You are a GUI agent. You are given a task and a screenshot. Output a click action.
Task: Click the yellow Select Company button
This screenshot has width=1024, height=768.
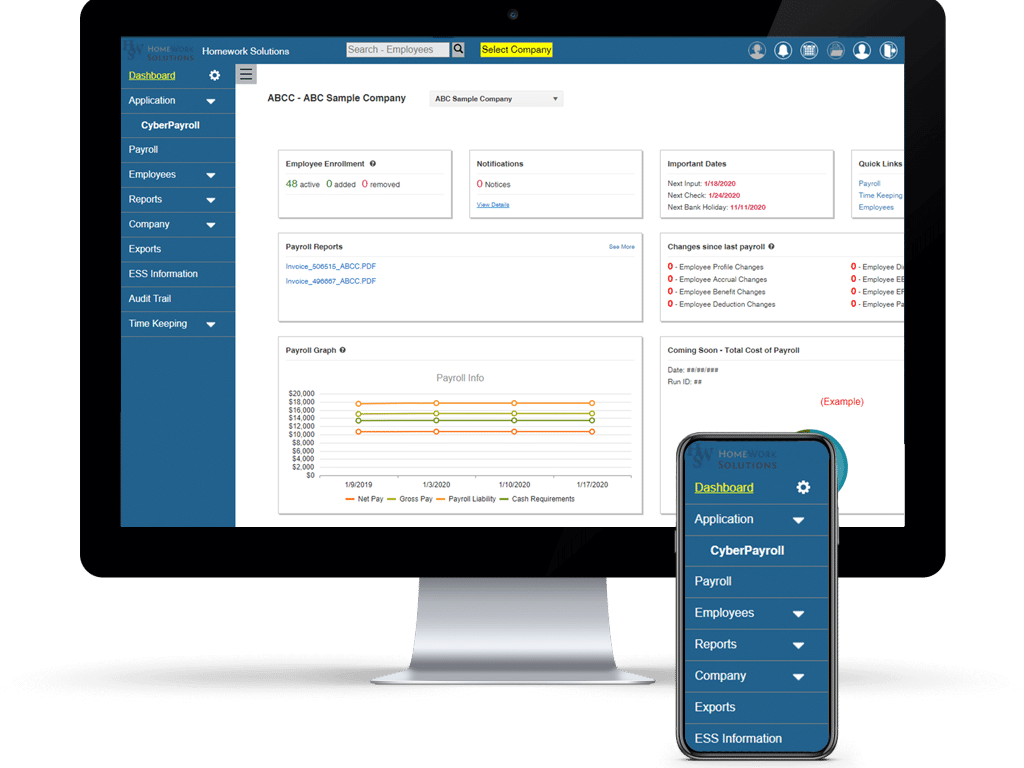[x=516, y=50]
